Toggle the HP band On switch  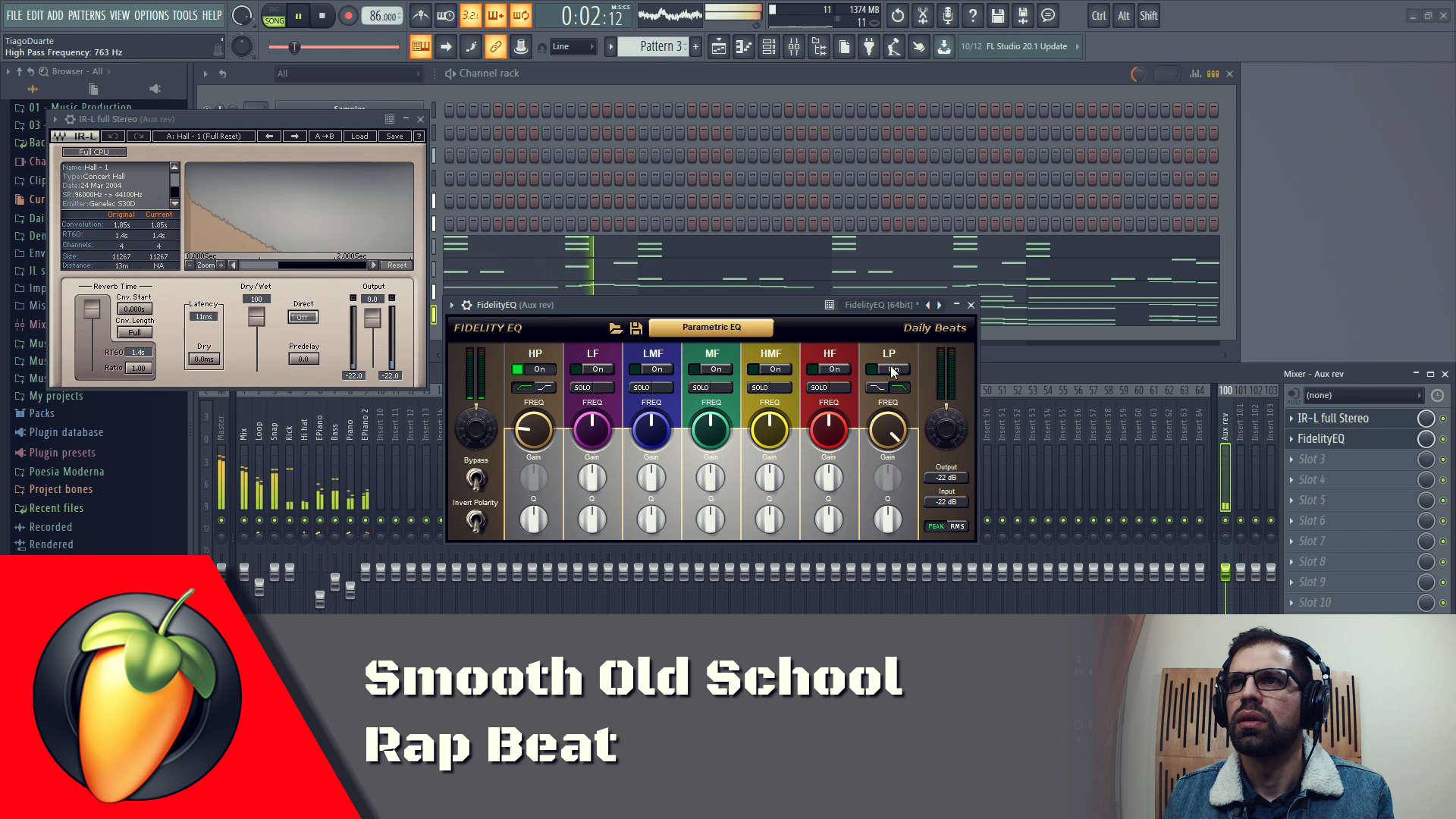click(533, 369)
